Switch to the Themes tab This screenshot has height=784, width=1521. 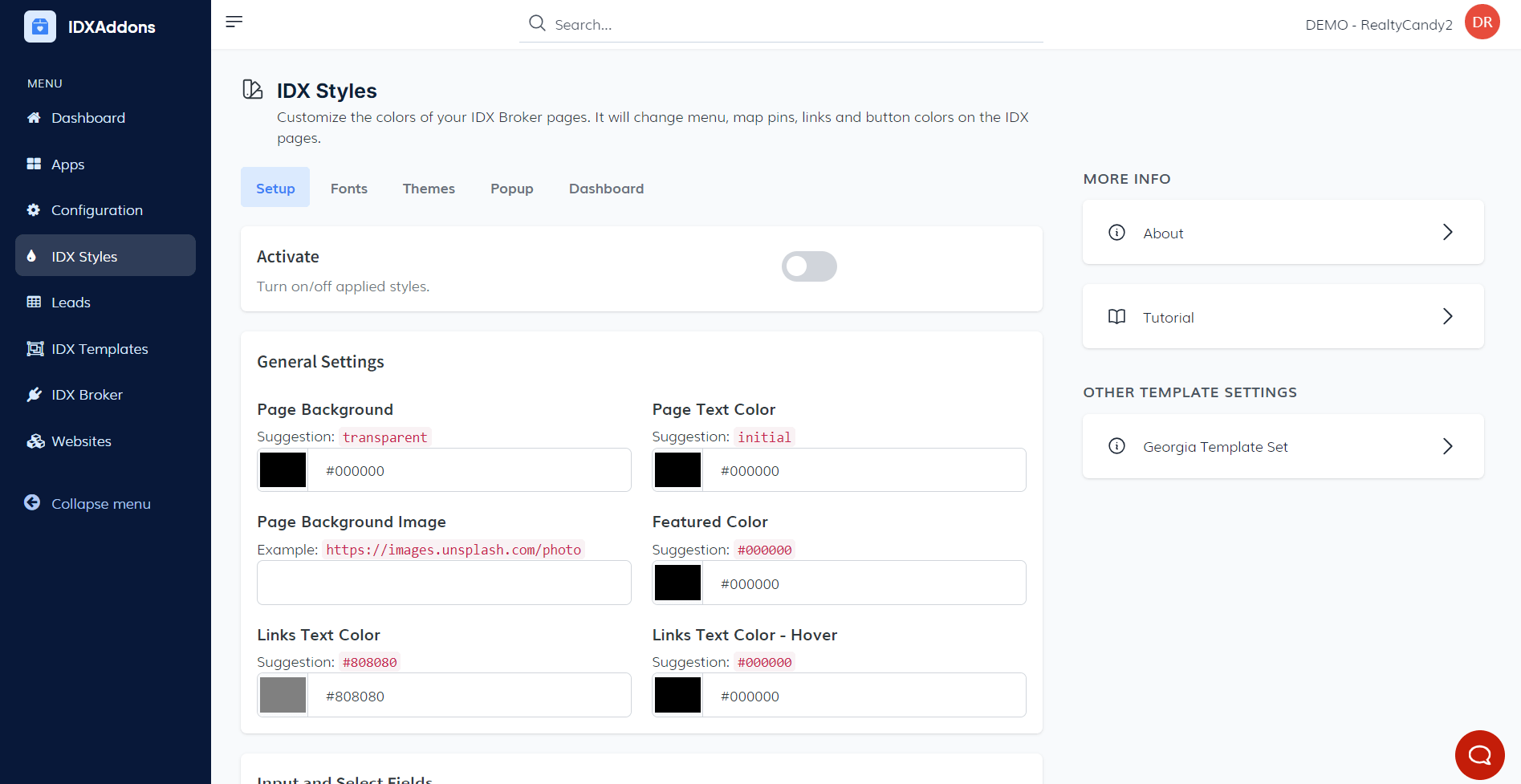(429, 189)
